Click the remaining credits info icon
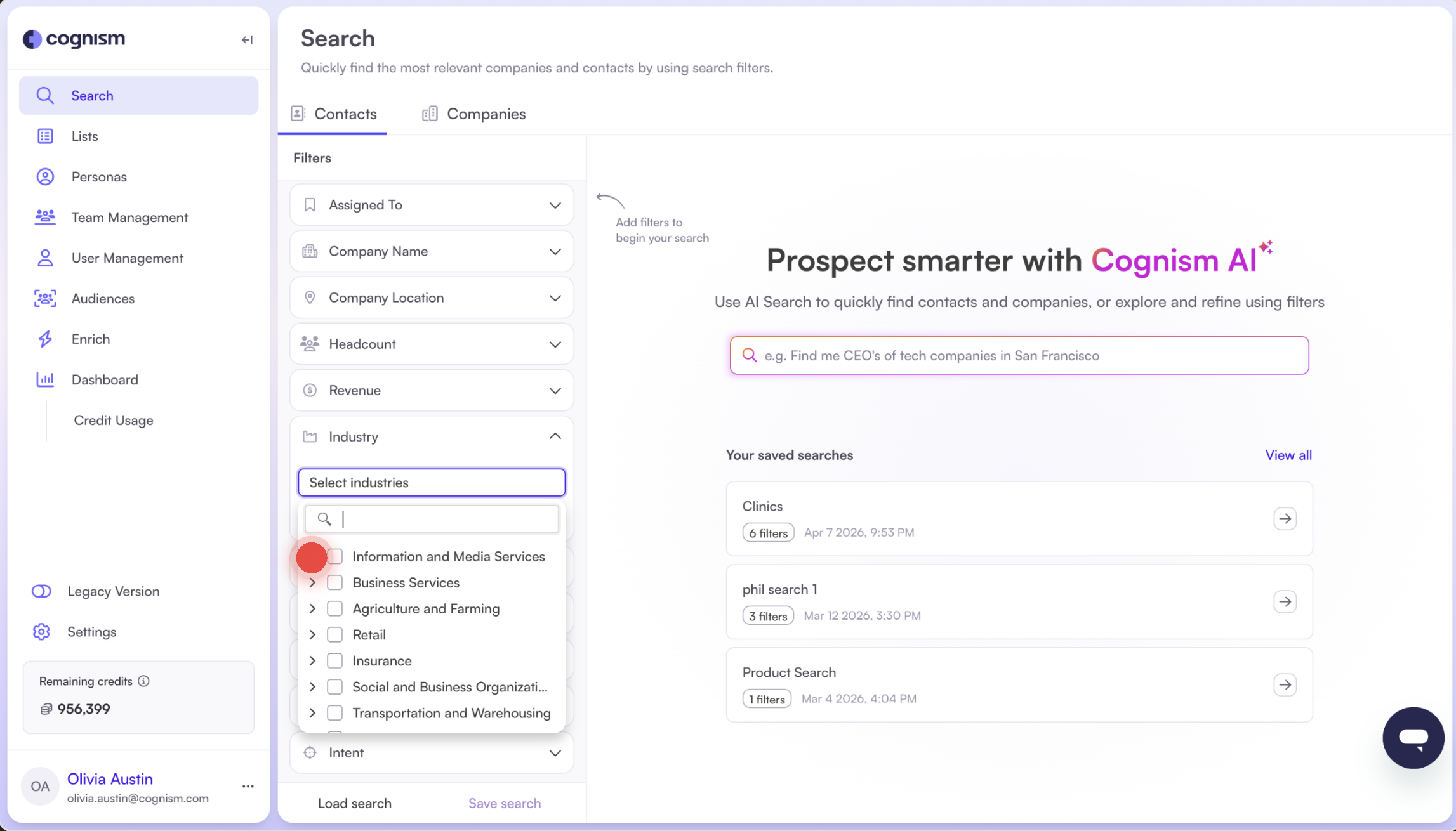This screenshot has height=831, width=1456. pyautogui.click(x=144, y=681)
